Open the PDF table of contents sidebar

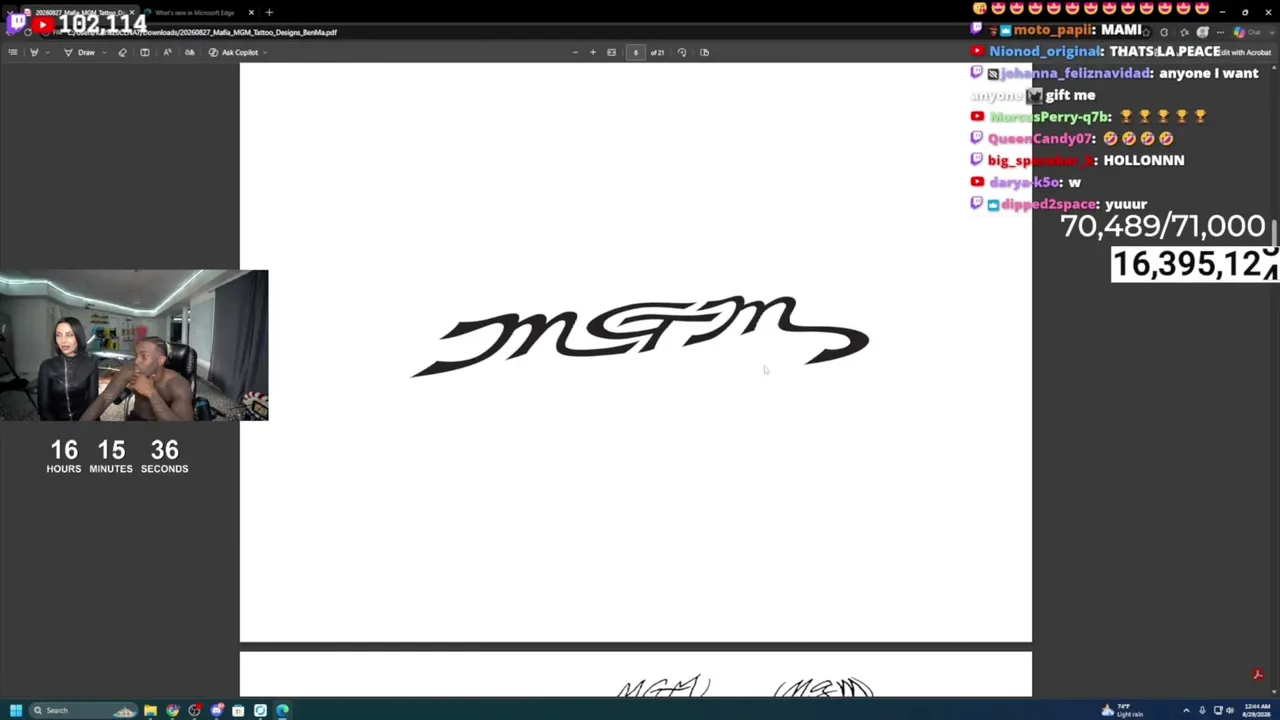pyautogui.click(x=13, y=52)
